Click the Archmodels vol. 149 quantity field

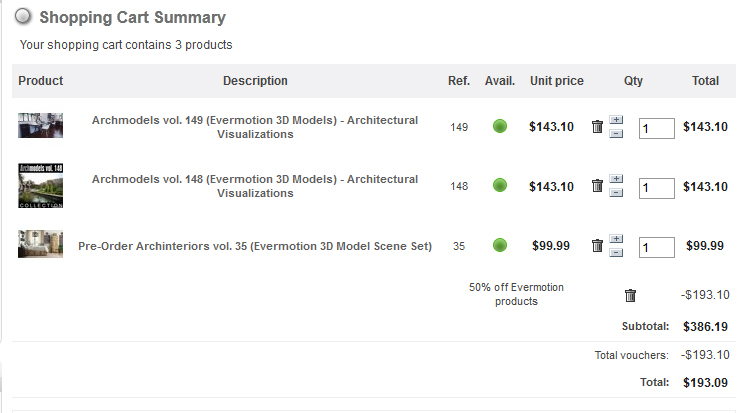click(656, 128)
